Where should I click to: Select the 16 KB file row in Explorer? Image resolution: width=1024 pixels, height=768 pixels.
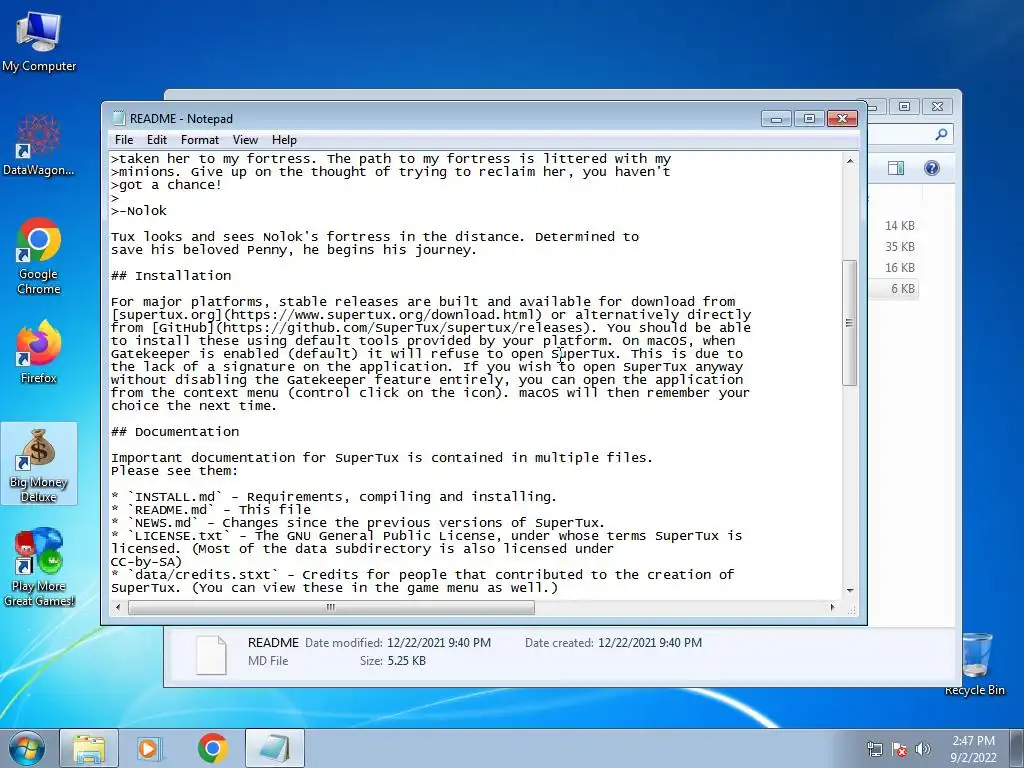pos(893,268)
